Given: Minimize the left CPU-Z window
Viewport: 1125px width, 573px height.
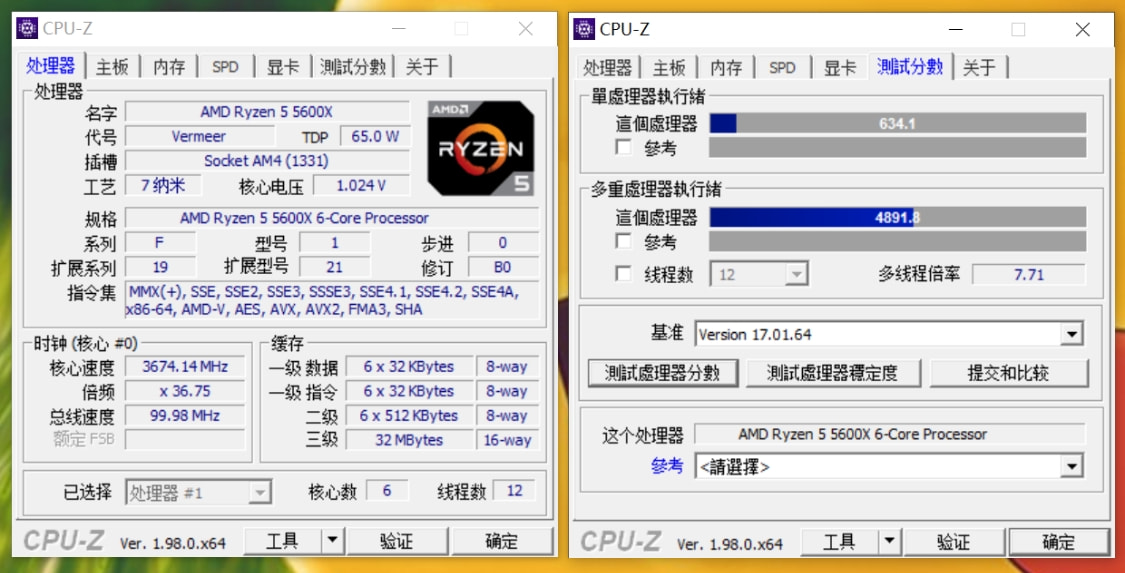Looking at the screenshot, I should [399, 29].
